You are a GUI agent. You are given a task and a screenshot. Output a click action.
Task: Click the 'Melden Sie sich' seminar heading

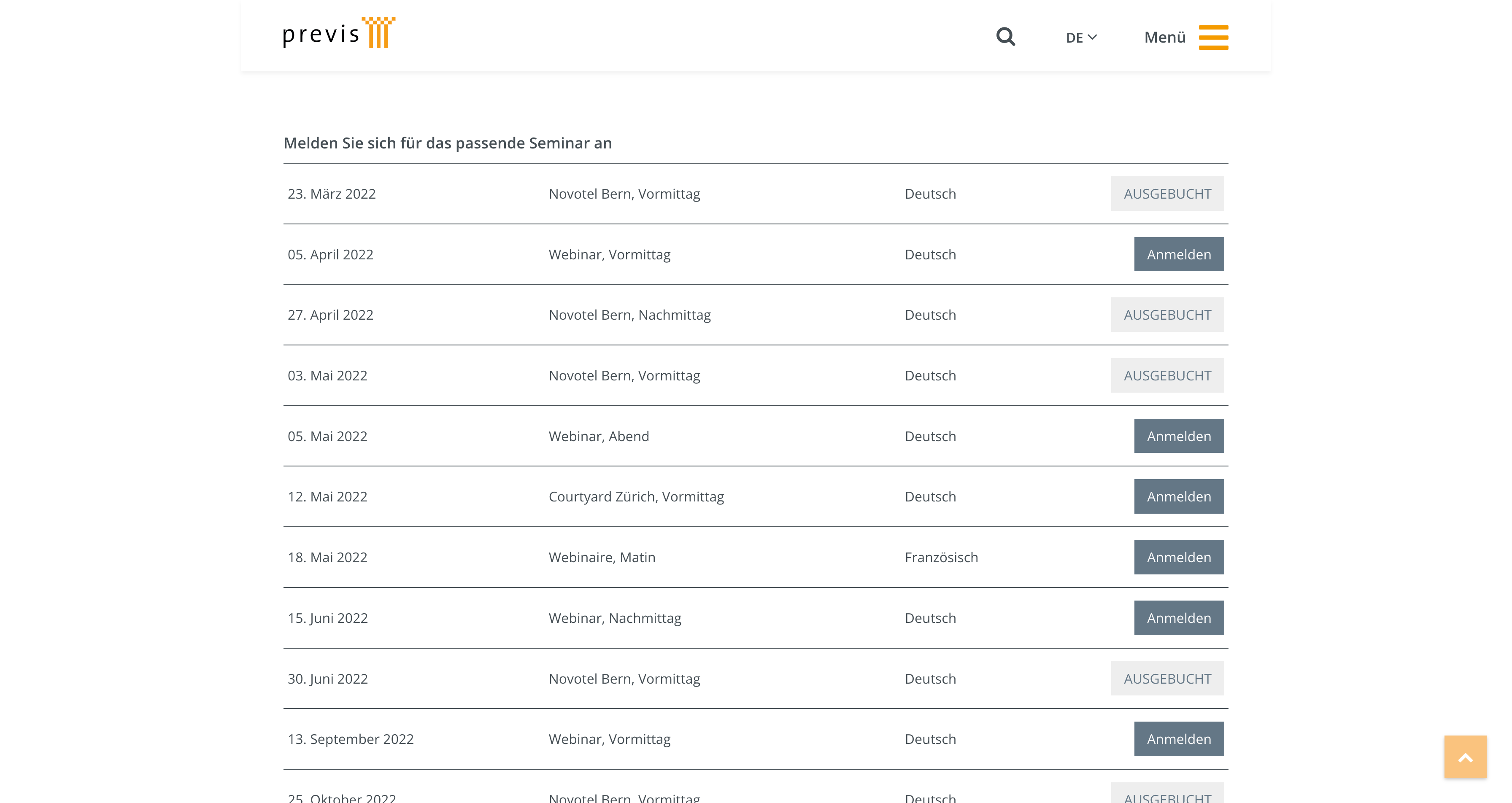[447, 143]
